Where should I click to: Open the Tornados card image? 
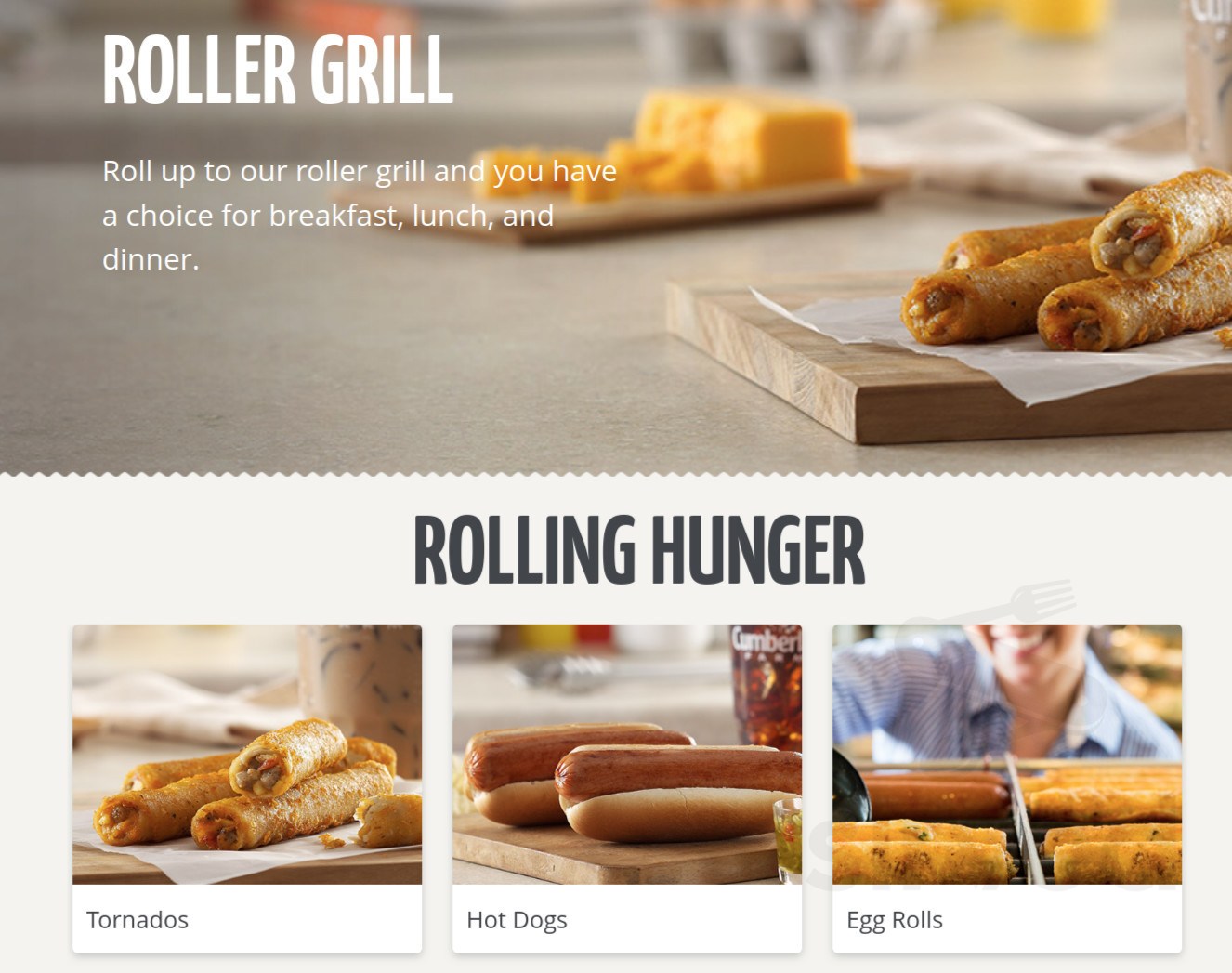coord(247,754)
